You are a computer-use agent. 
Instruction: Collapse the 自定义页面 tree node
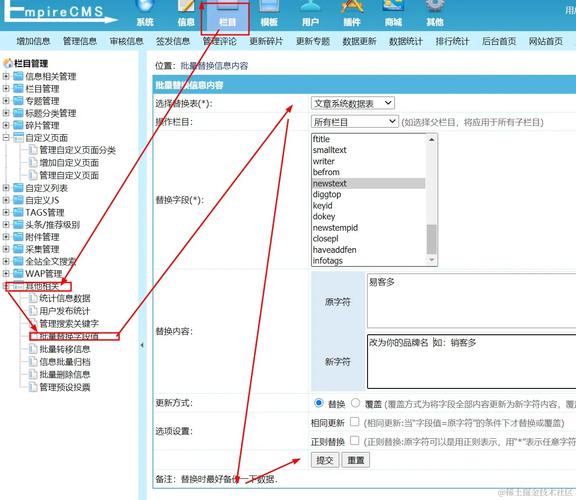[6, 138]
